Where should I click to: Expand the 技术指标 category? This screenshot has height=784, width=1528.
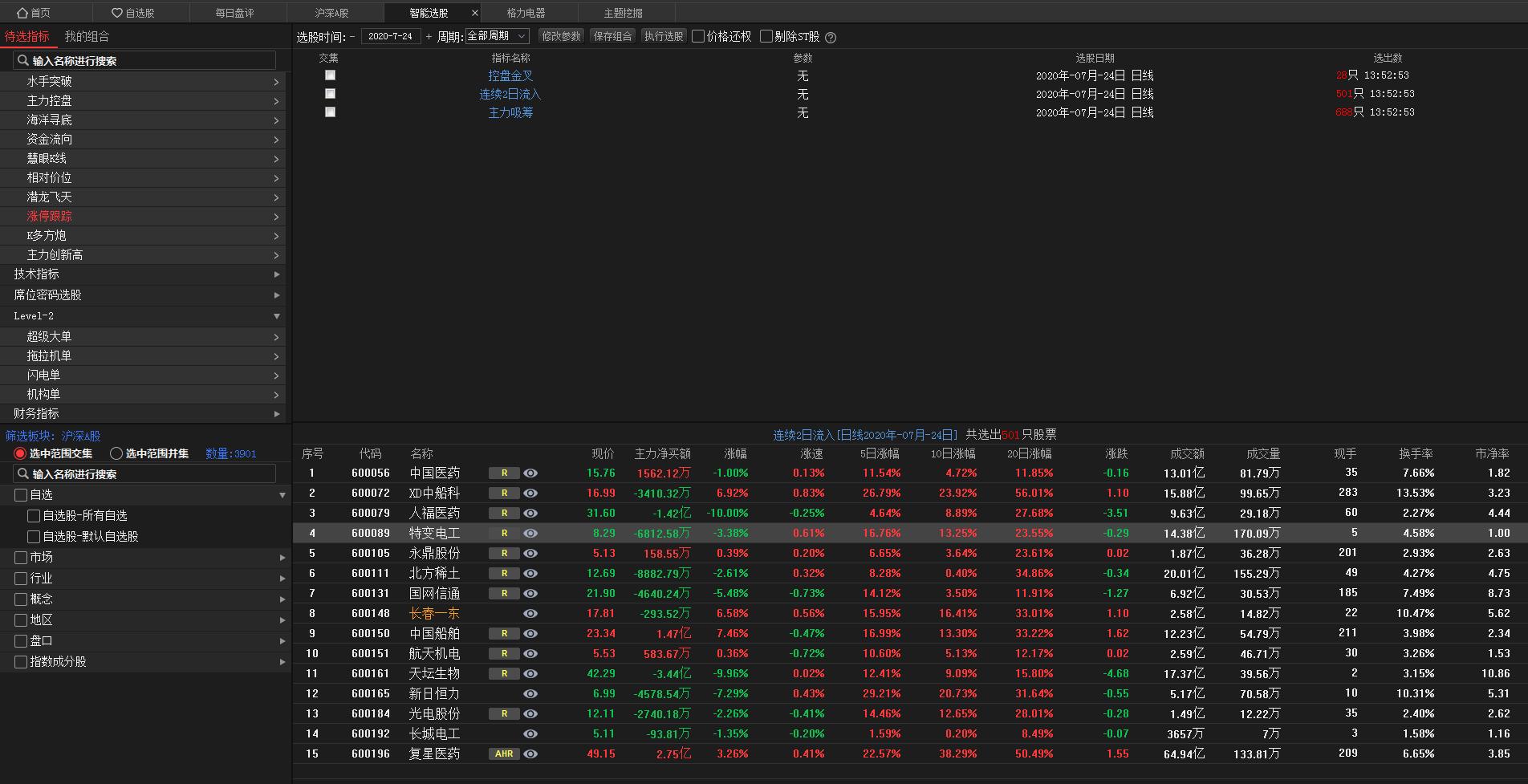click(144, 274)
